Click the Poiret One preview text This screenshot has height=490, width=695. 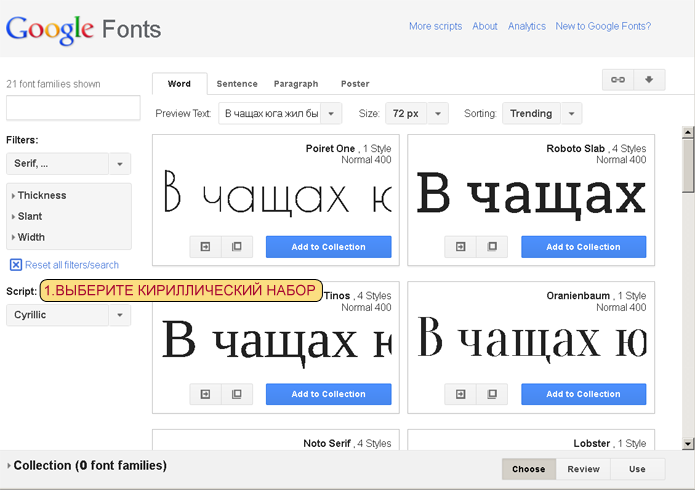277,193
